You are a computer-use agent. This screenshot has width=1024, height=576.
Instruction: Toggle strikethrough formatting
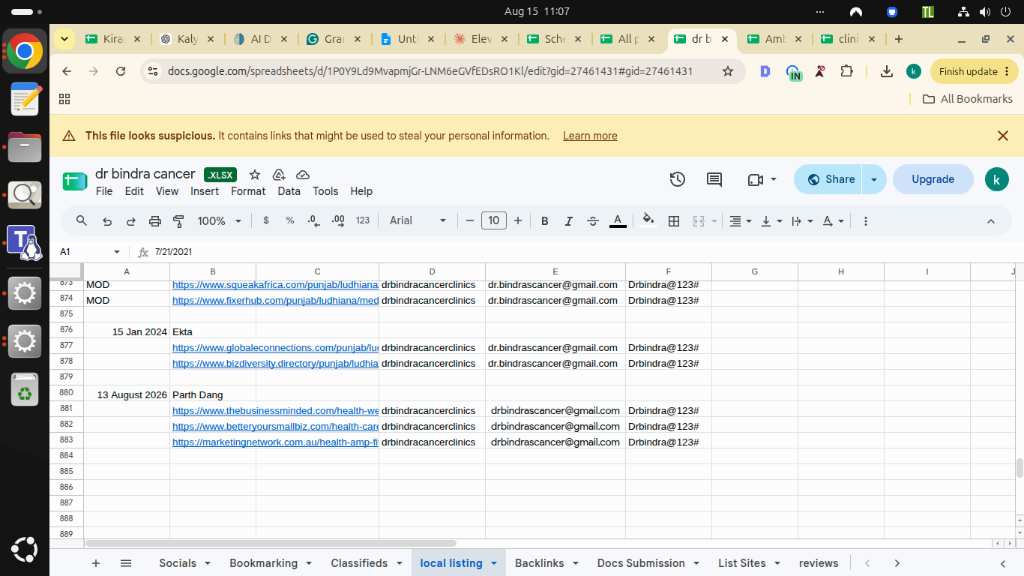click(592, 221)
